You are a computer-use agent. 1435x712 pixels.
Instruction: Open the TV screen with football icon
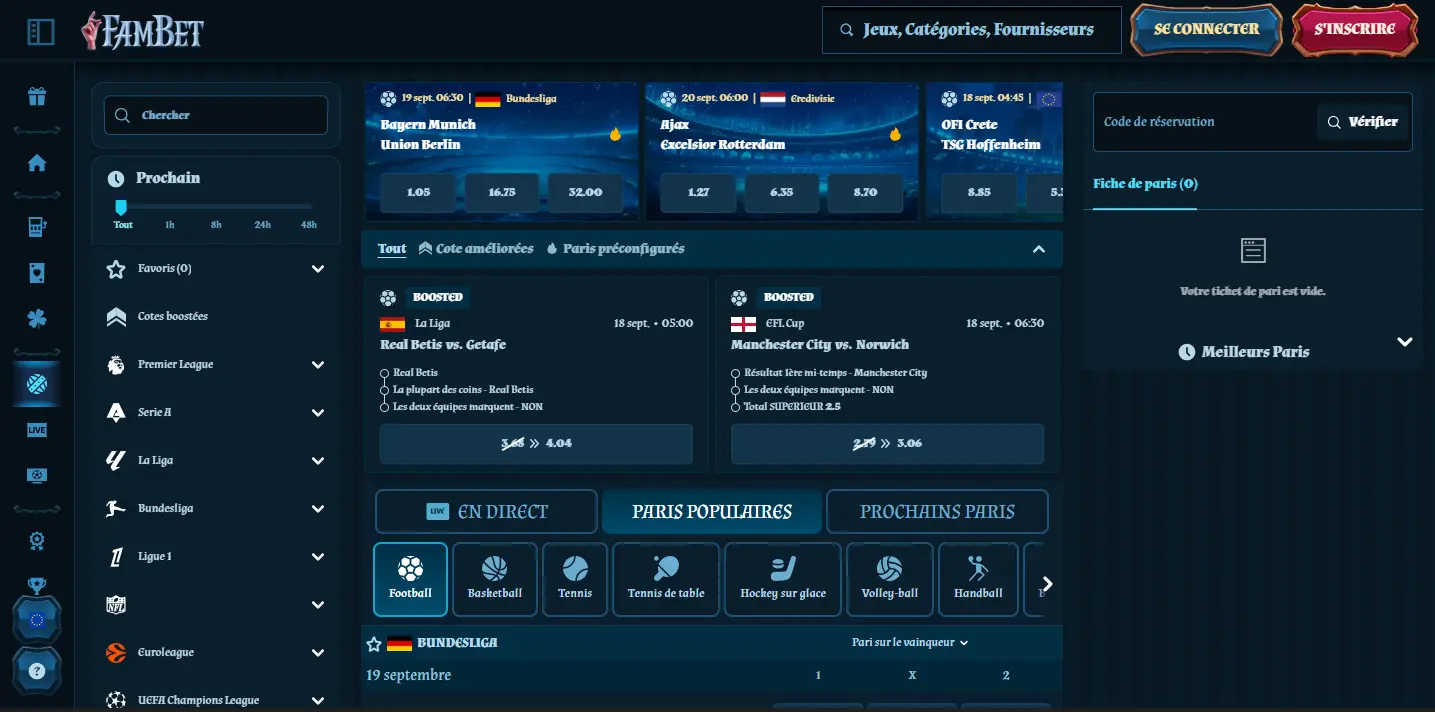click(37, 476)
